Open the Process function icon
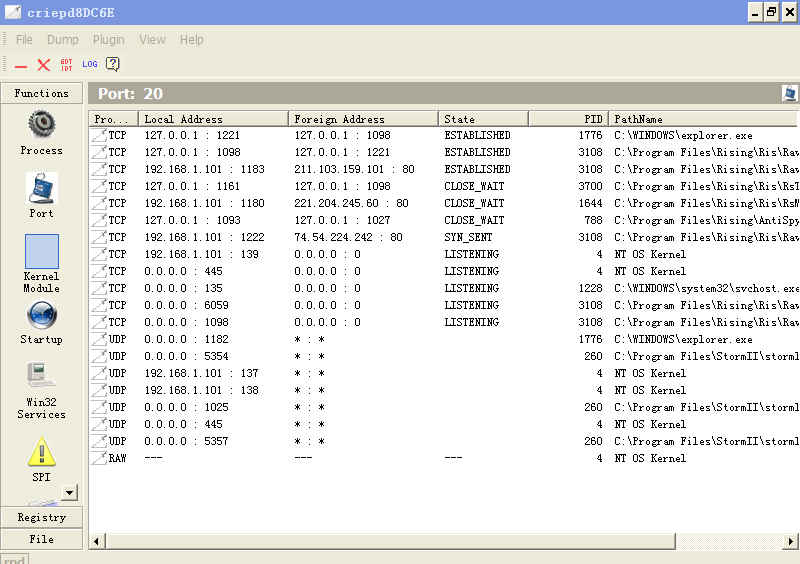800x564 pixels. [41, 125]
